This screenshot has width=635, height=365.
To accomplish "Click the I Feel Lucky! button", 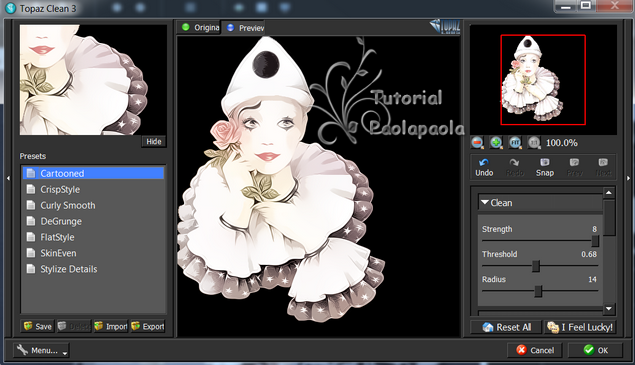I will [580, 327].
